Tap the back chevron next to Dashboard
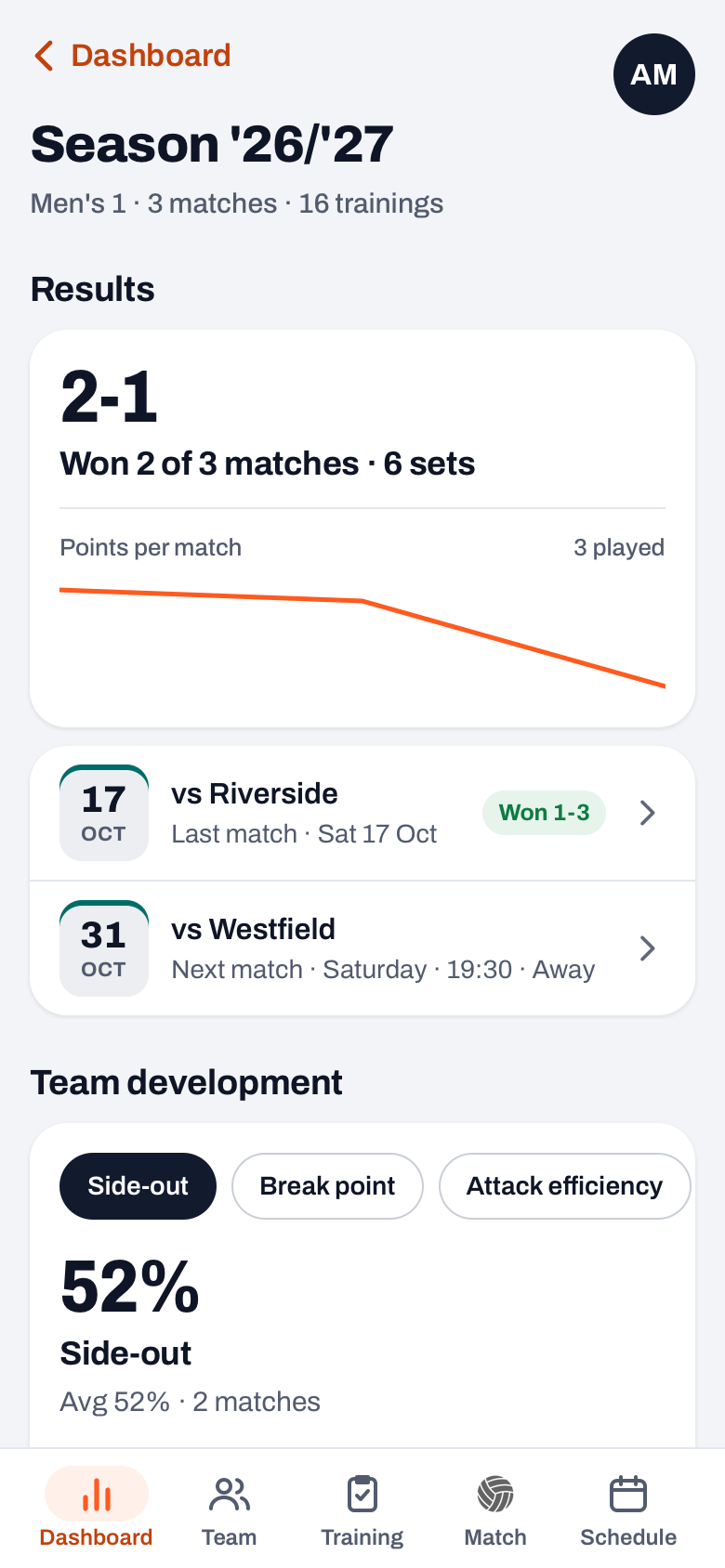This screenshot has height=1568, width=725. pyautogui.click(x=44, y=56)
